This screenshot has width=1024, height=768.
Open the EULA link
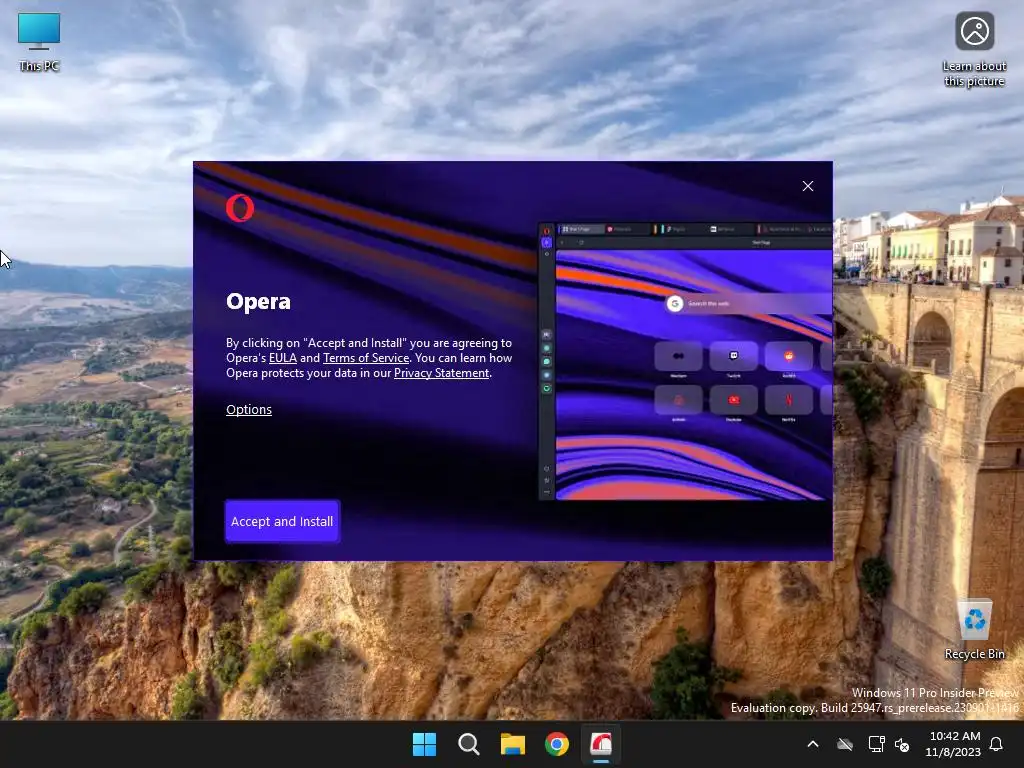coord(283,358)
